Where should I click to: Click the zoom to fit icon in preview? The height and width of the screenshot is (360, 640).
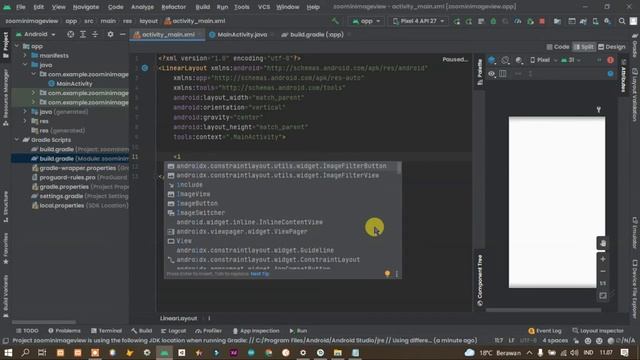click(x=603, y=296)
